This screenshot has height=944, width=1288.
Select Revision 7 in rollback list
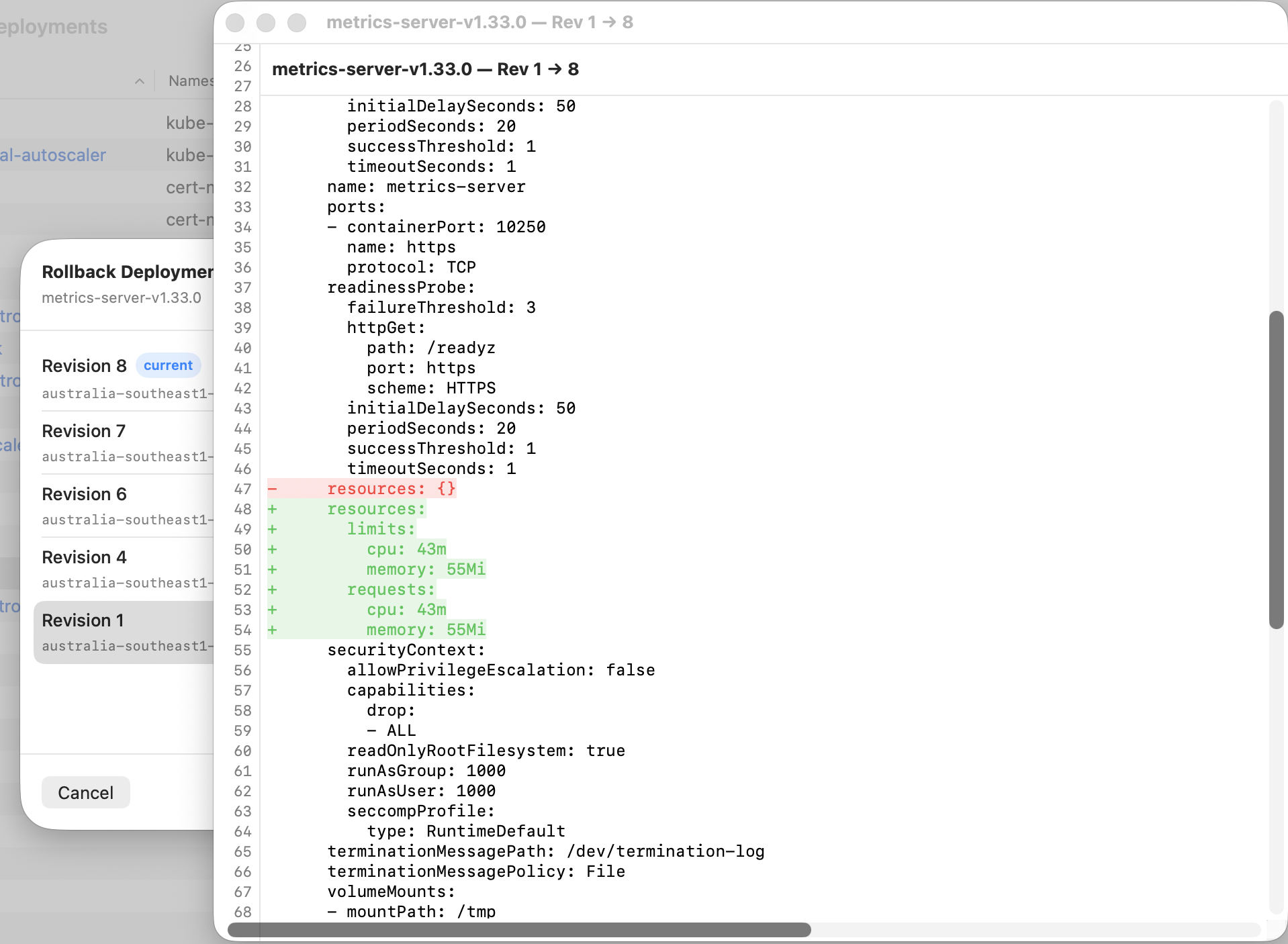(124, 442)
